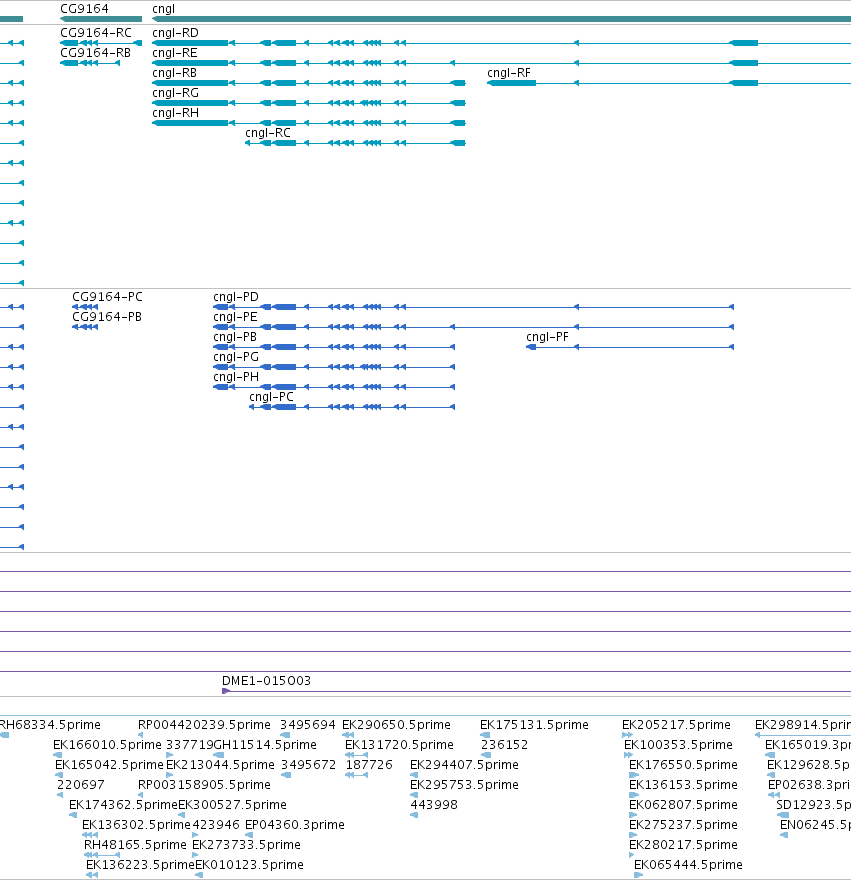Click the EK273733.5prime EST label
The image size is (851, 880).
click(246, 845)
